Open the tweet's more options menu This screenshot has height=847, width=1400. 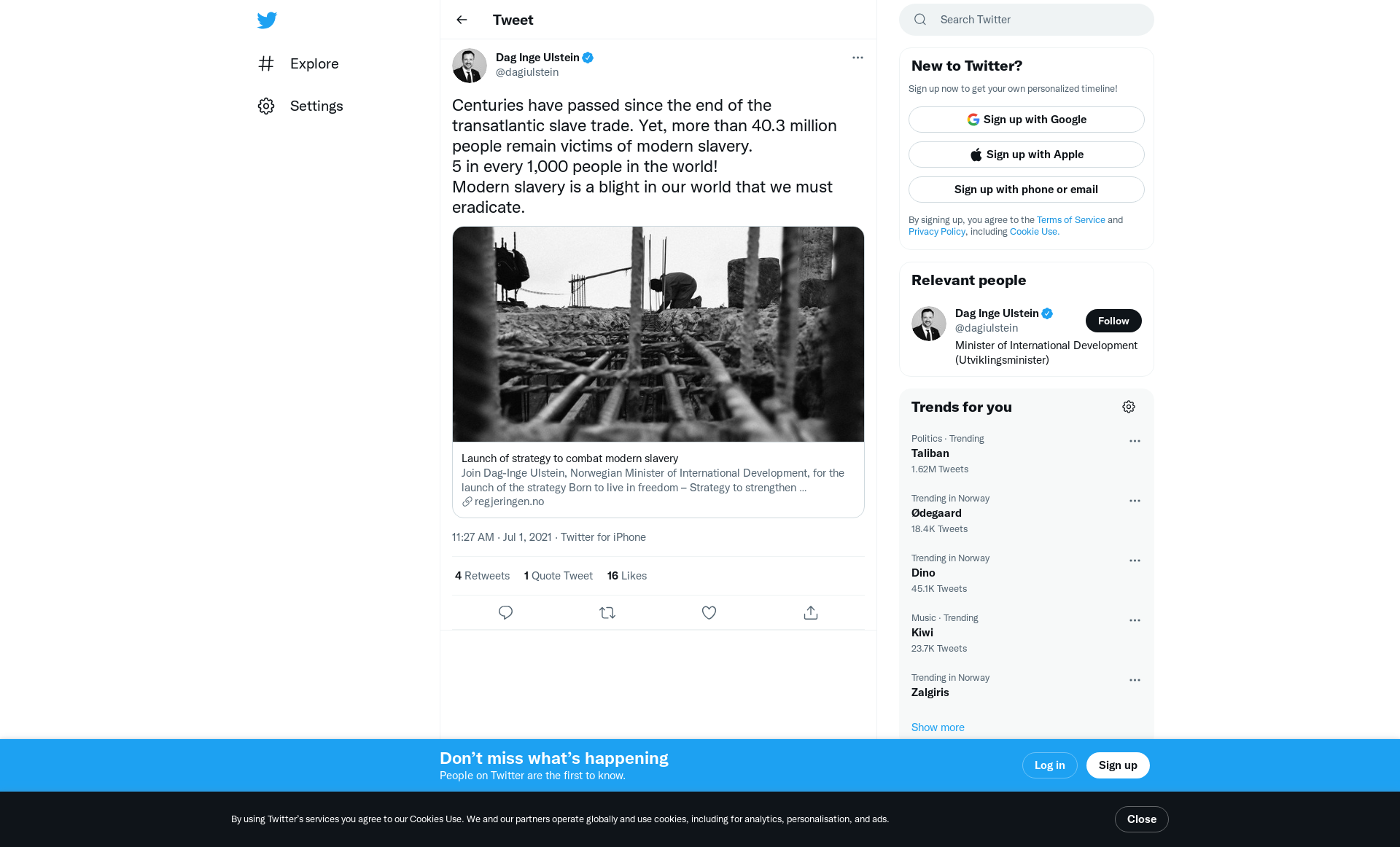[857, 58]
